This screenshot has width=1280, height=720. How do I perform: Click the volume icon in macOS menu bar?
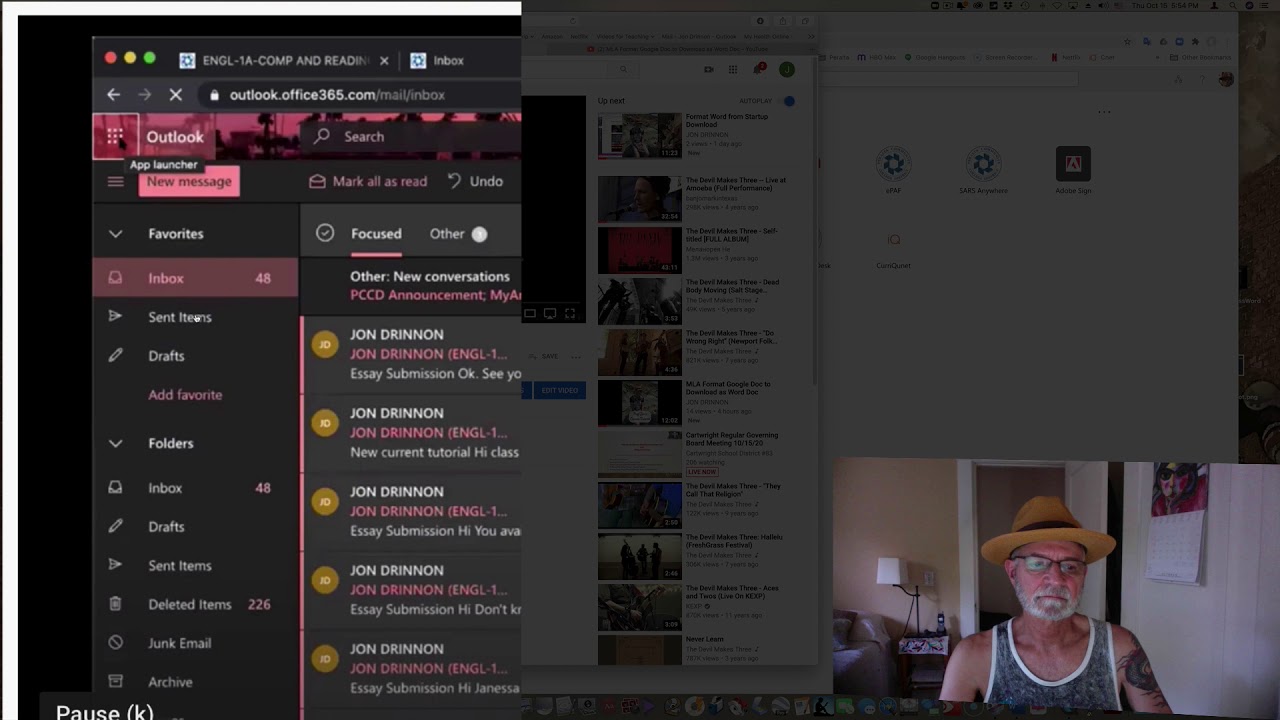[x=1104, y=6]
